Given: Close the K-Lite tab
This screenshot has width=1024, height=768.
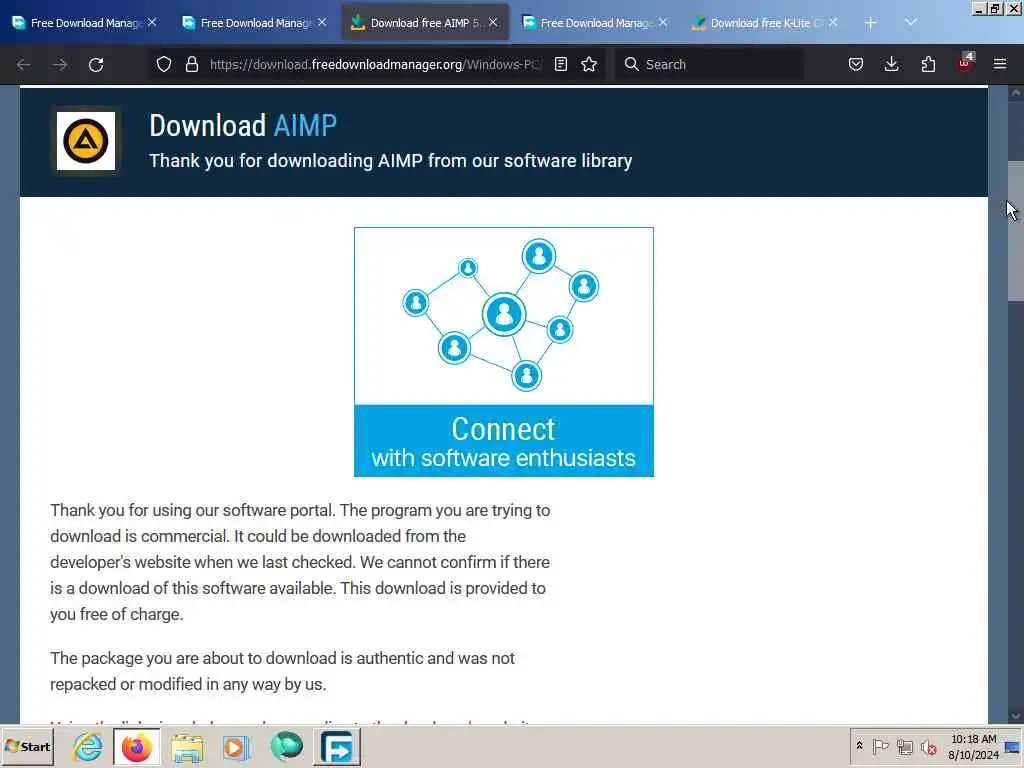Looking at the screenshot, I should 833,22.
